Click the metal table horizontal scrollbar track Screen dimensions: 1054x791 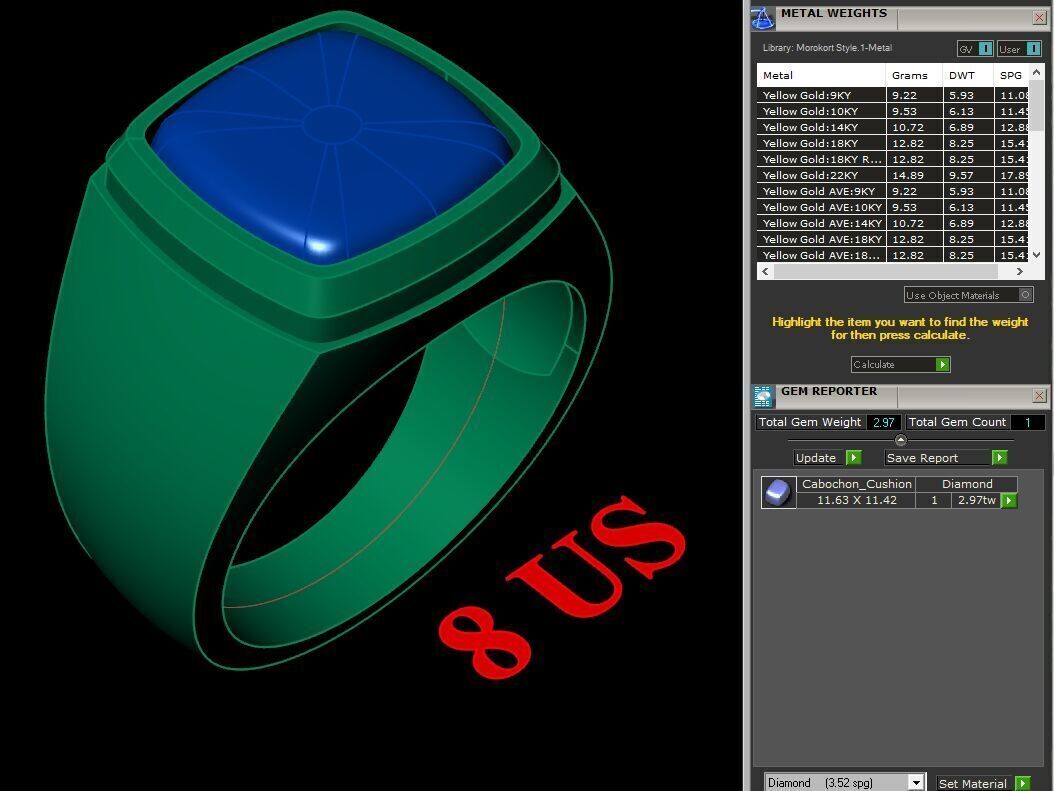[886, 272]
